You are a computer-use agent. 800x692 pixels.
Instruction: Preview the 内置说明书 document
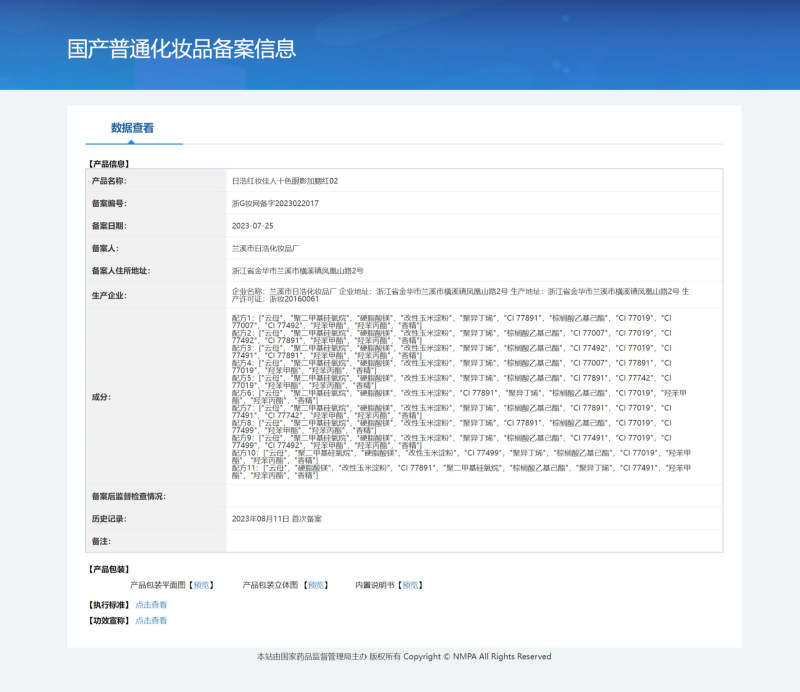(x=410, y=585)
